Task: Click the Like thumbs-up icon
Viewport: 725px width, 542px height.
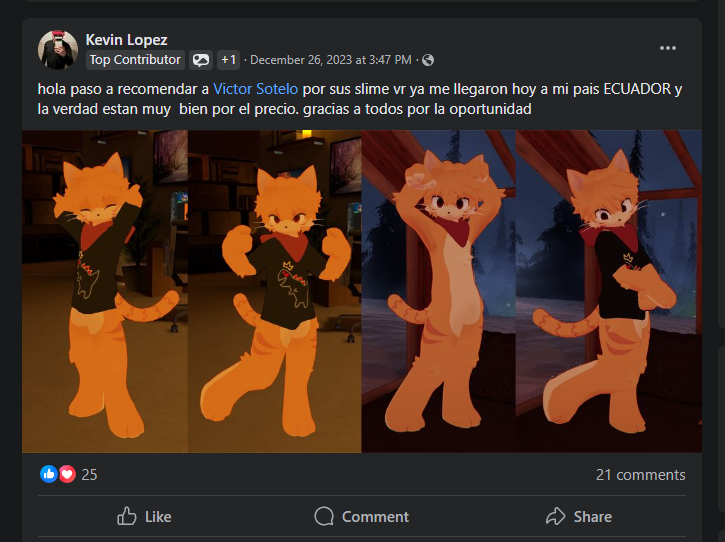Action: (127, 516)
